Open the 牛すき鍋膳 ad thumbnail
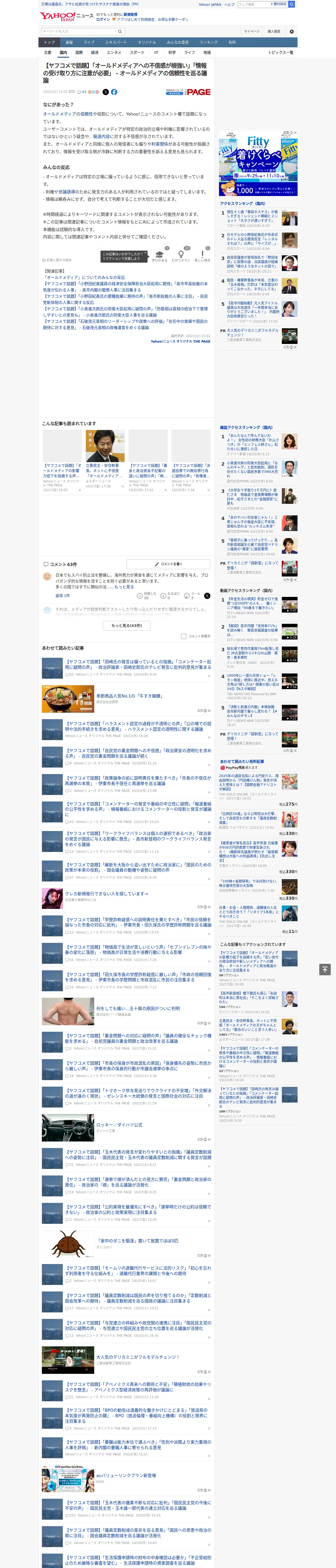This screenshot has width=336, height=1568. coord(68,699)
